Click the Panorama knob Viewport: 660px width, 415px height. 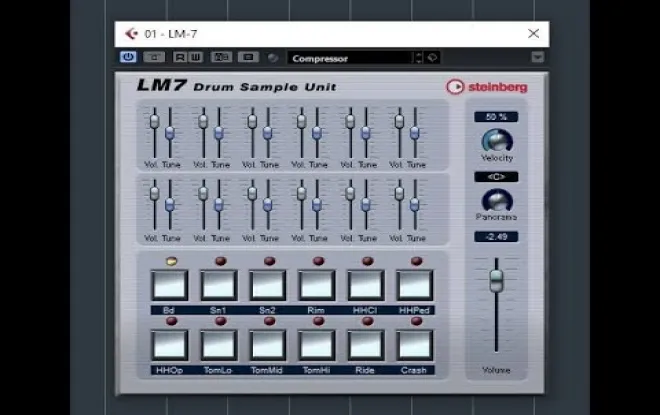click(x=497, y=200)
